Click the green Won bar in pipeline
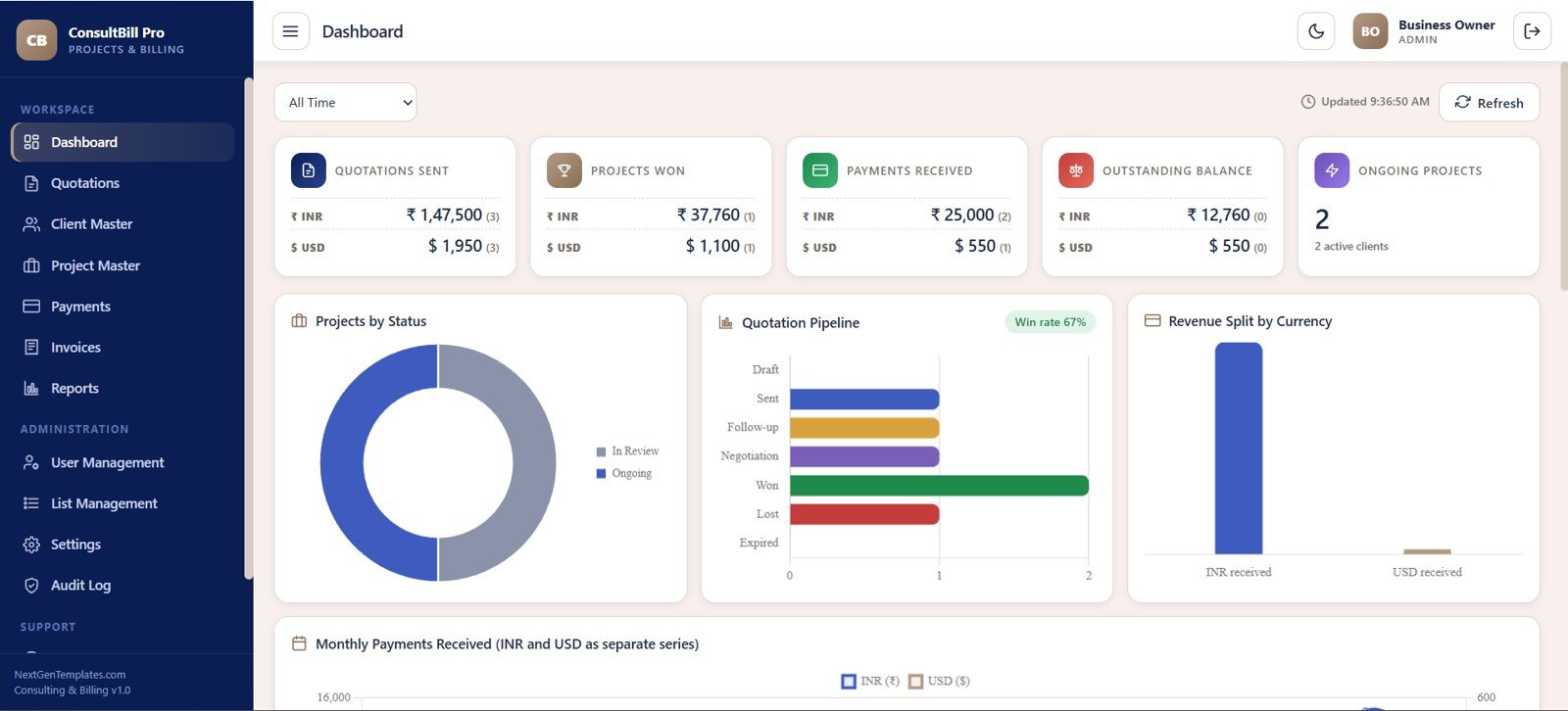1568x711 pixels. coord(939,486)
